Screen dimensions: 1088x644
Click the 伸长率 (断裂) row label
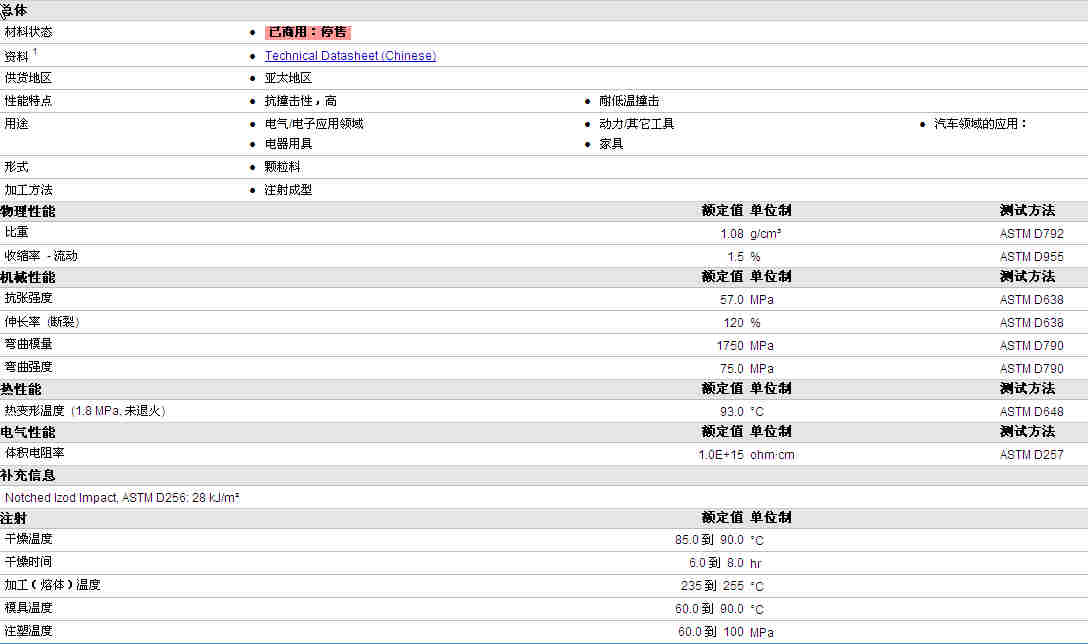(x=42, y=322)
